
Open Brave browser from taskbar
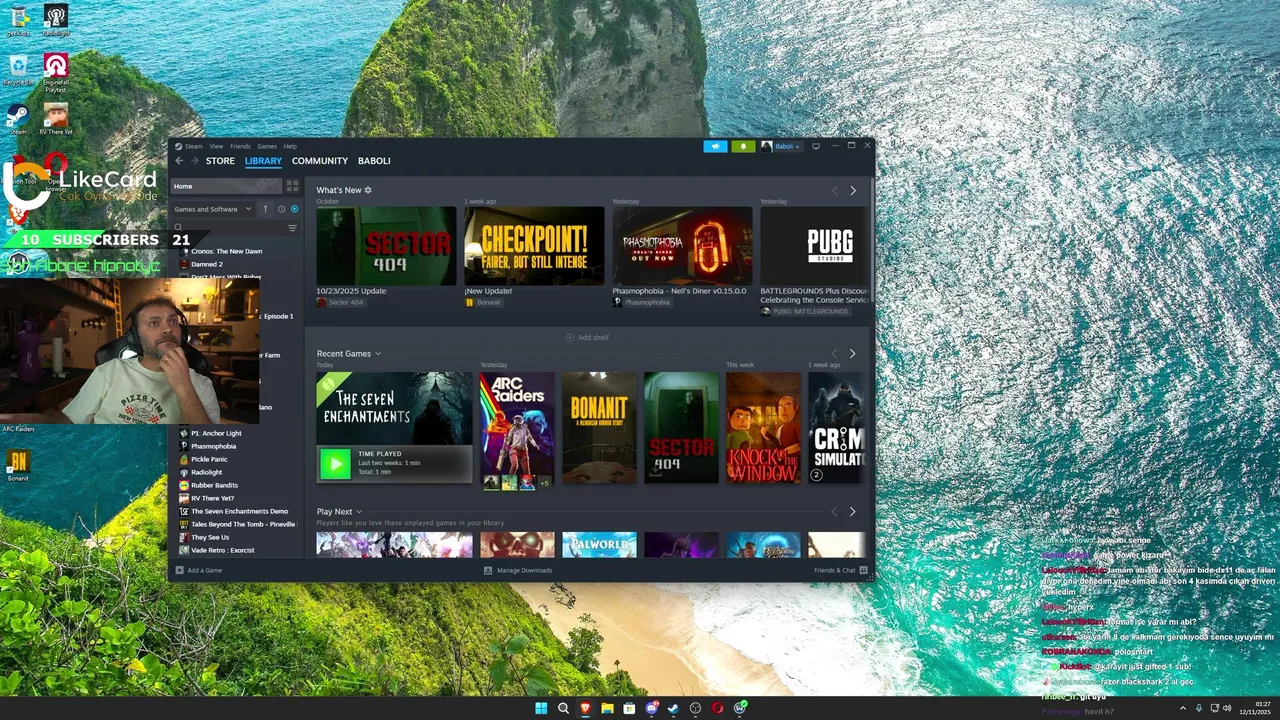pyautogui.click(x=585, y=708)
